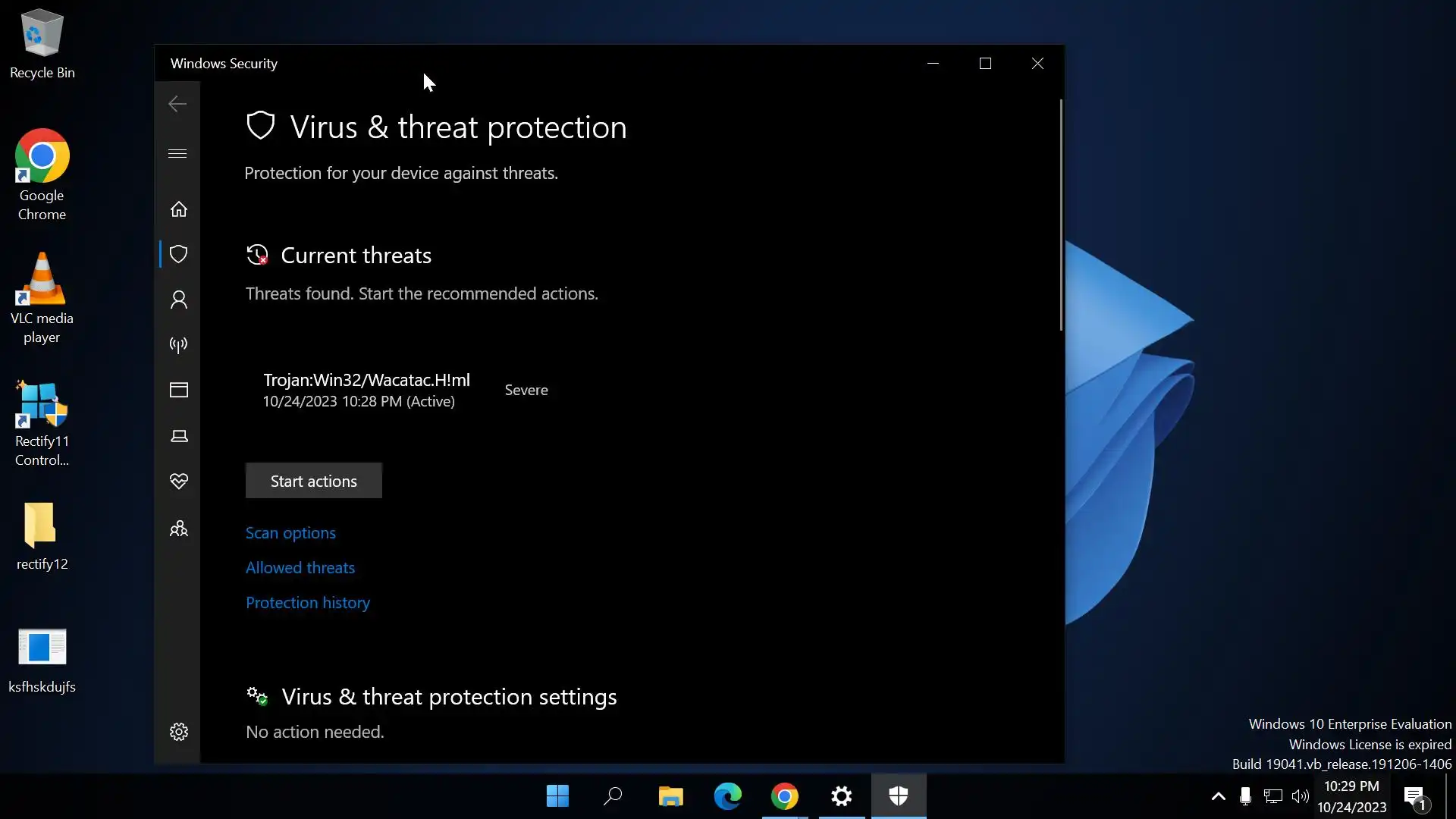
Task: Expand the hamburger navigation menu
Action: [177, 154]
